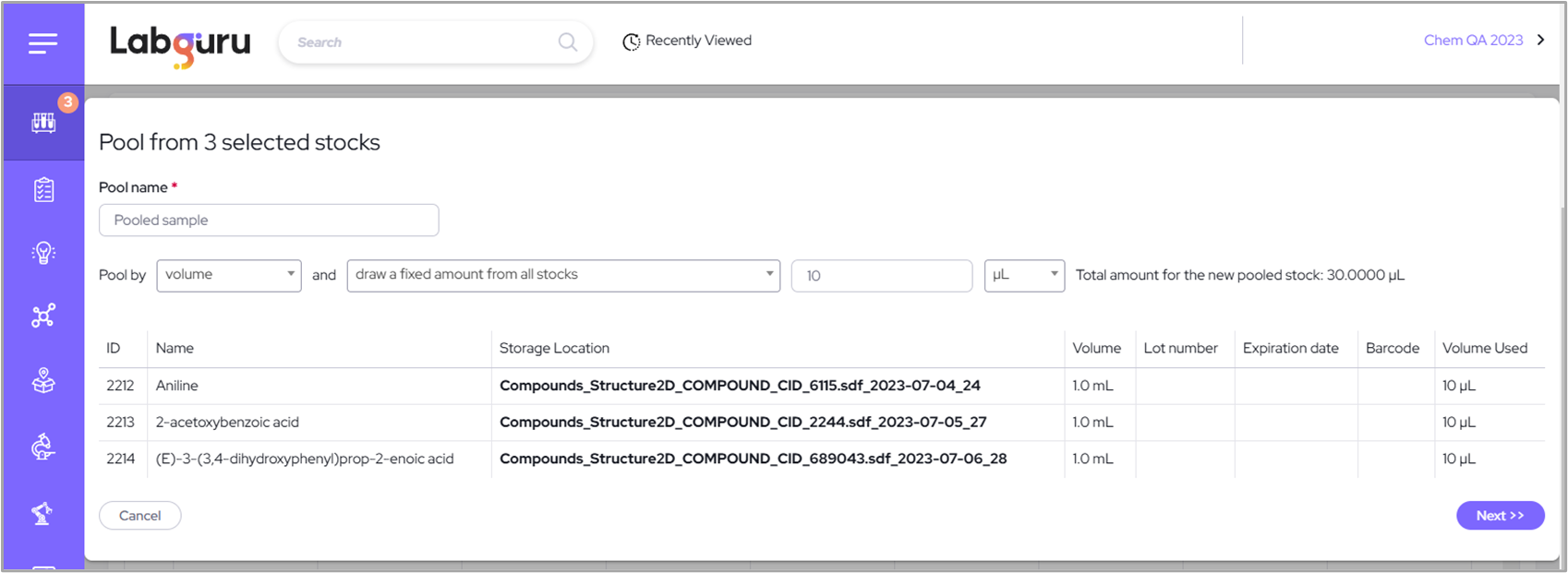The image size is (1568, 573).
Task: Open the robot arm sidebar icon
Action: (43, 513)
